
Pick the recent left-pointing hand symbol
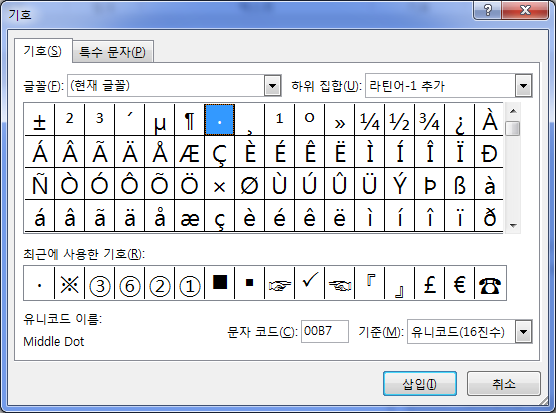coord(339,283)
